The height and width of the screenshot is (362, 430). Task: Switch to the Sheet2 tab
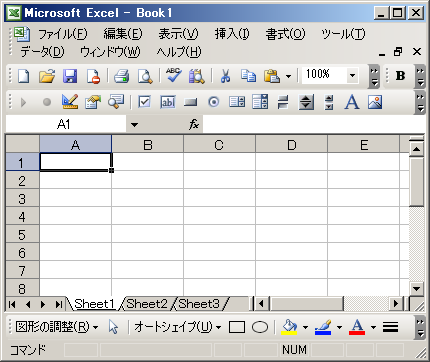(147, 304)
